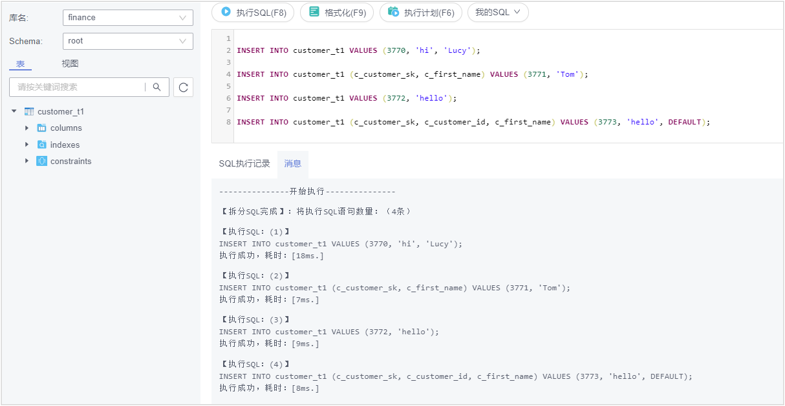785x406 pixels.
Task: Click the 执行成功 耗时 [7ms.] result line
Action: pos(269,299)
